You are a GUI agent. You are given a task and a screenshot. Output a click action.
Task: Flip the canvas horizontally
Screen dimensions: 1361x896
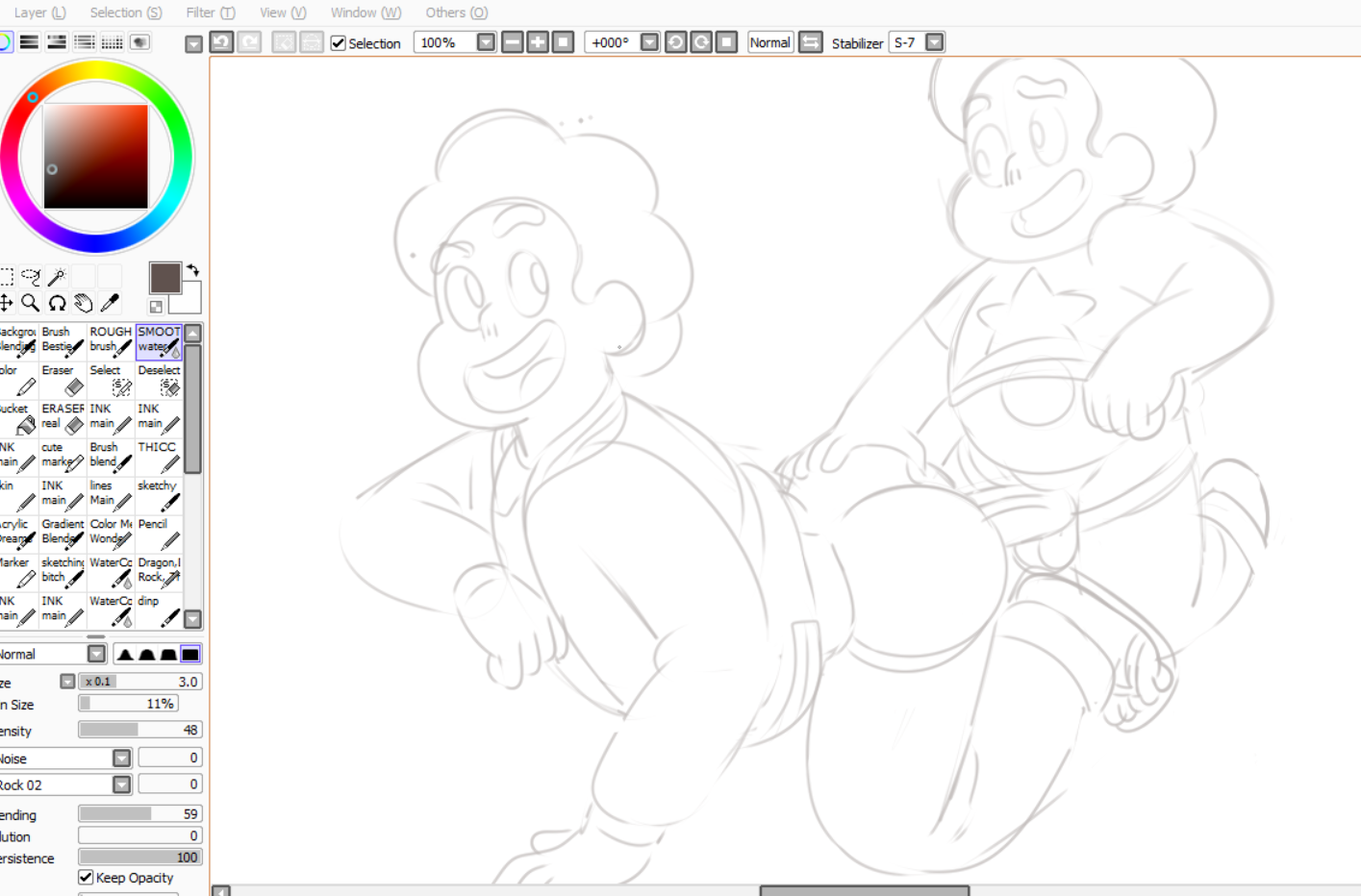click(811, 42)
